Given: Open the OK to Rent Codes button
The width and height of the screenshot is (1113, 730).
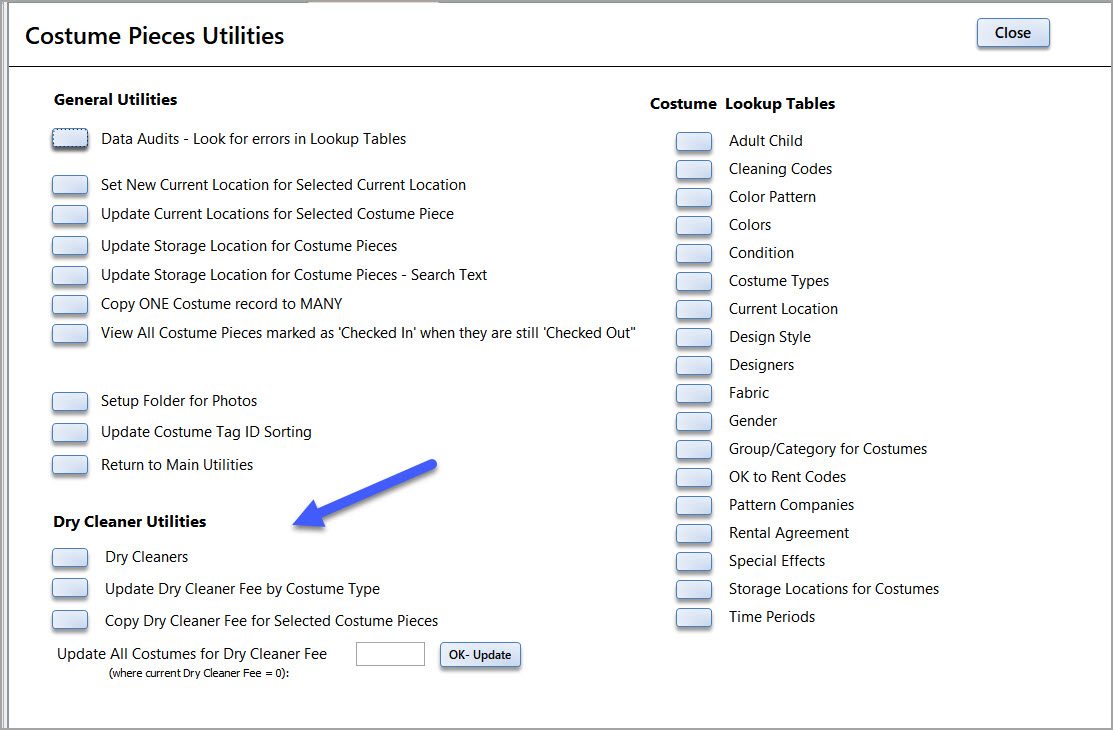Looking at the screenshot, I should coord(693,477).
